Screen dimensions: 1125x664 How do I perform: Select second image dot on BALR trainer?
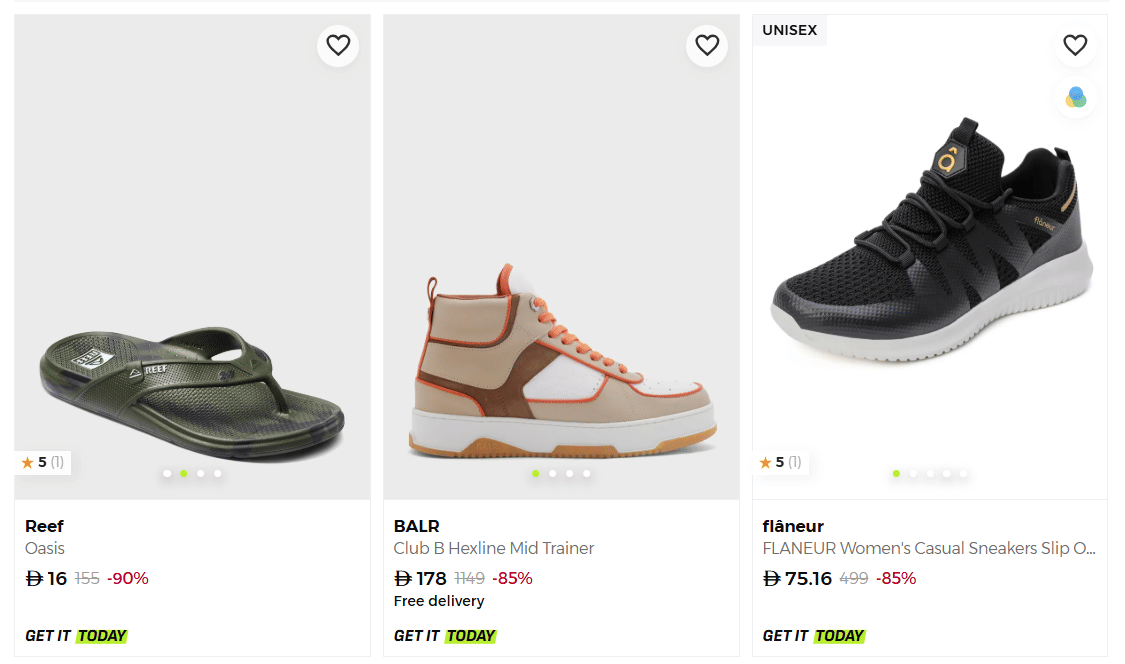[x=553, y=473]
